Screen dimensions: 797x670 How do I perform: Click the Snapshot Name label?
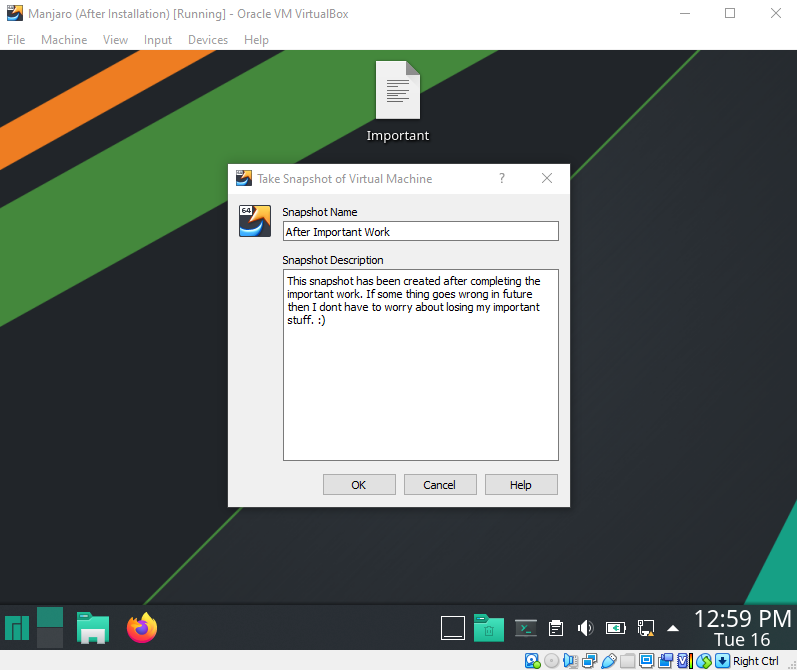pos(320,212)
